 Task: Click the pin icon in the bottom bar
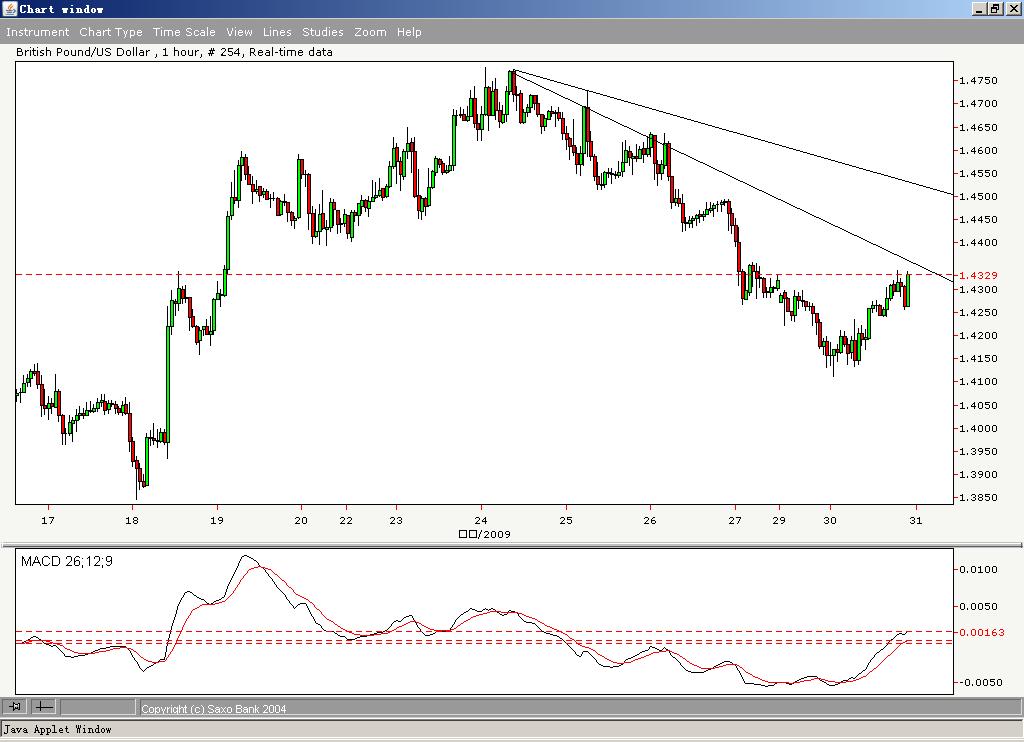14,706
